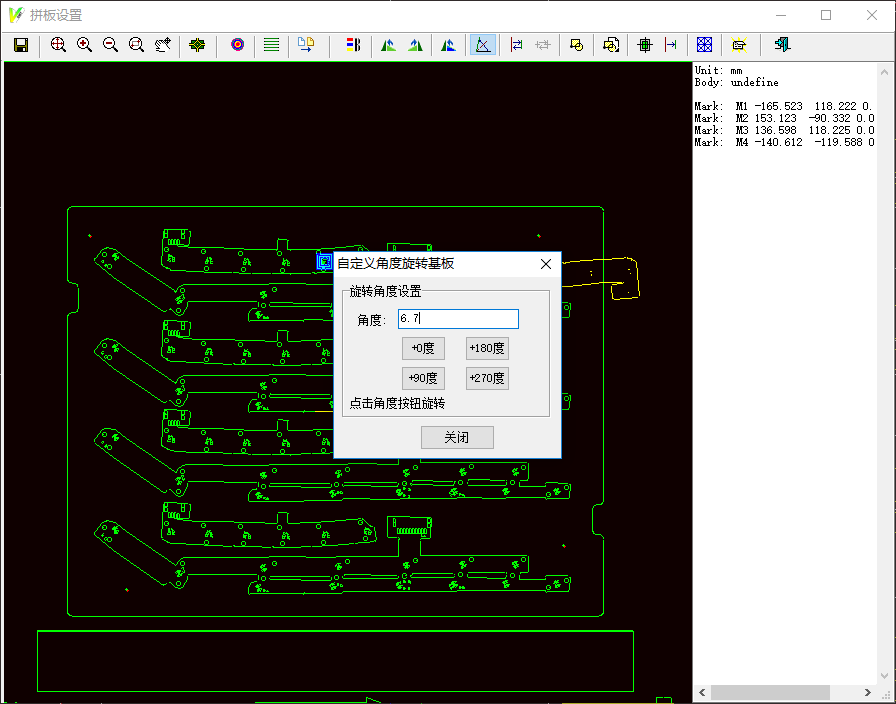Select the pan hand tool icon
Image resolution: width=896 pixels, height=704 pixels.
tap(163, 45)
